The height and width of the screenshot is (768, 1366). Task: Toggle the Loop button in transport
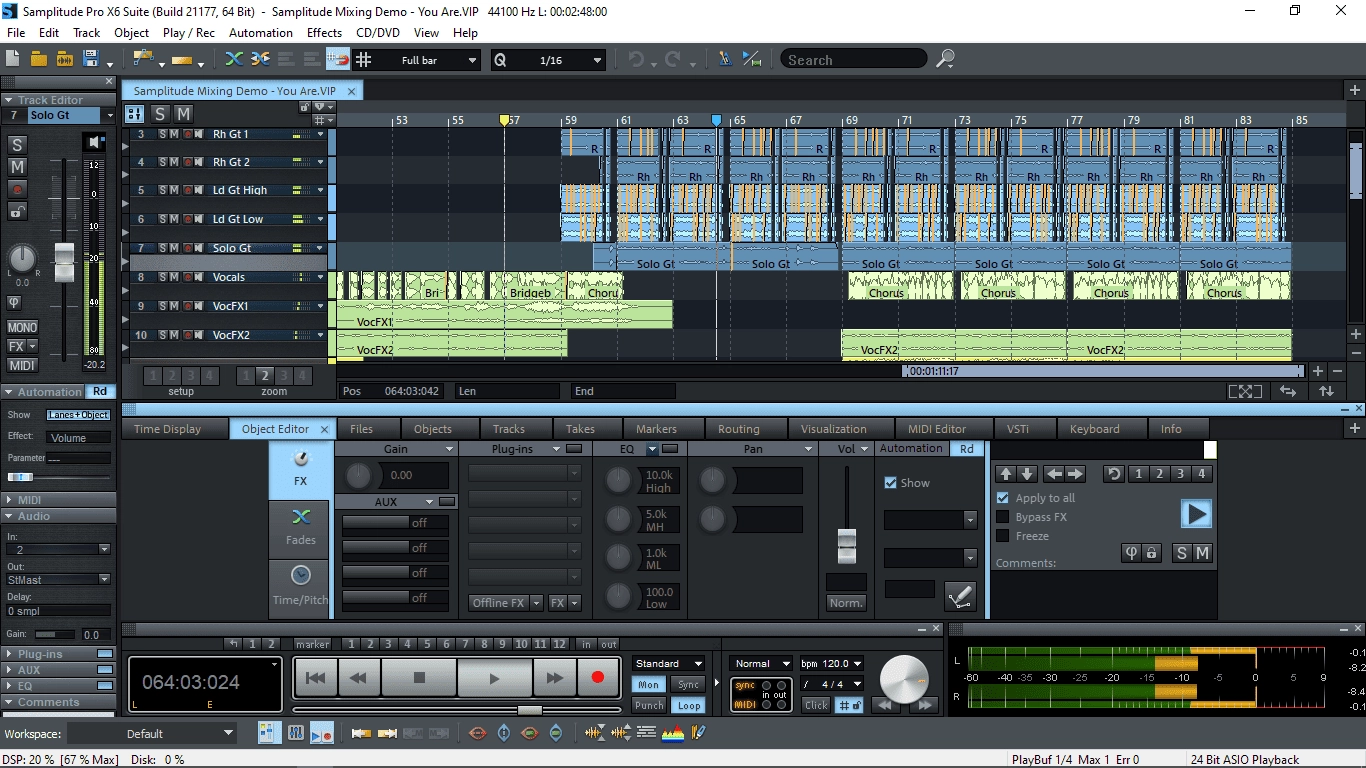point(688,705)
